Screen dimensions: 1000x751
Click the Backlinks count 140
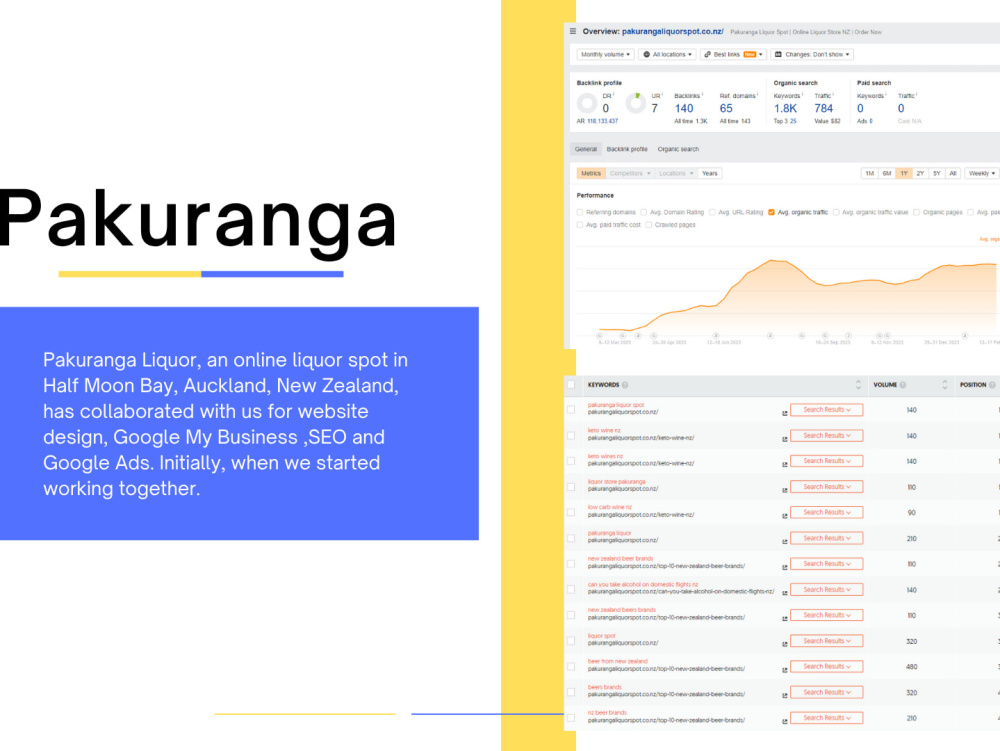tap(684, 108)
